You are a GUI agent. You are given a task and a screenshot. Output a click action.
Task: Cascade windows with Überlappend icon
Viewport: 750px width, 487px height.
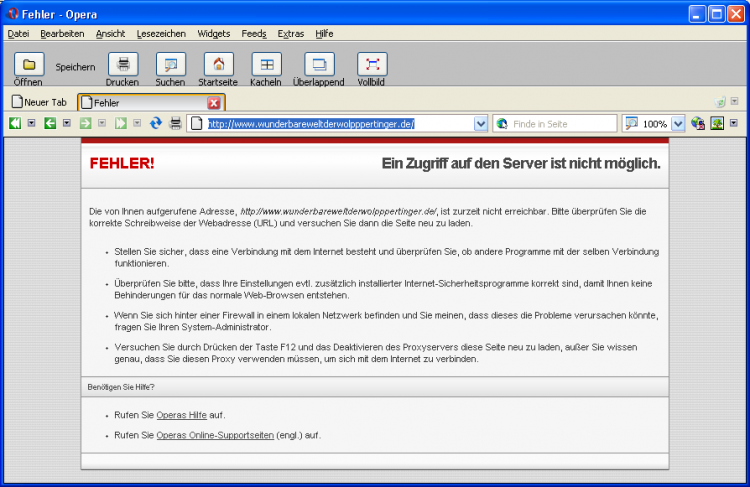pyautogui.click(x=319, y=64)
